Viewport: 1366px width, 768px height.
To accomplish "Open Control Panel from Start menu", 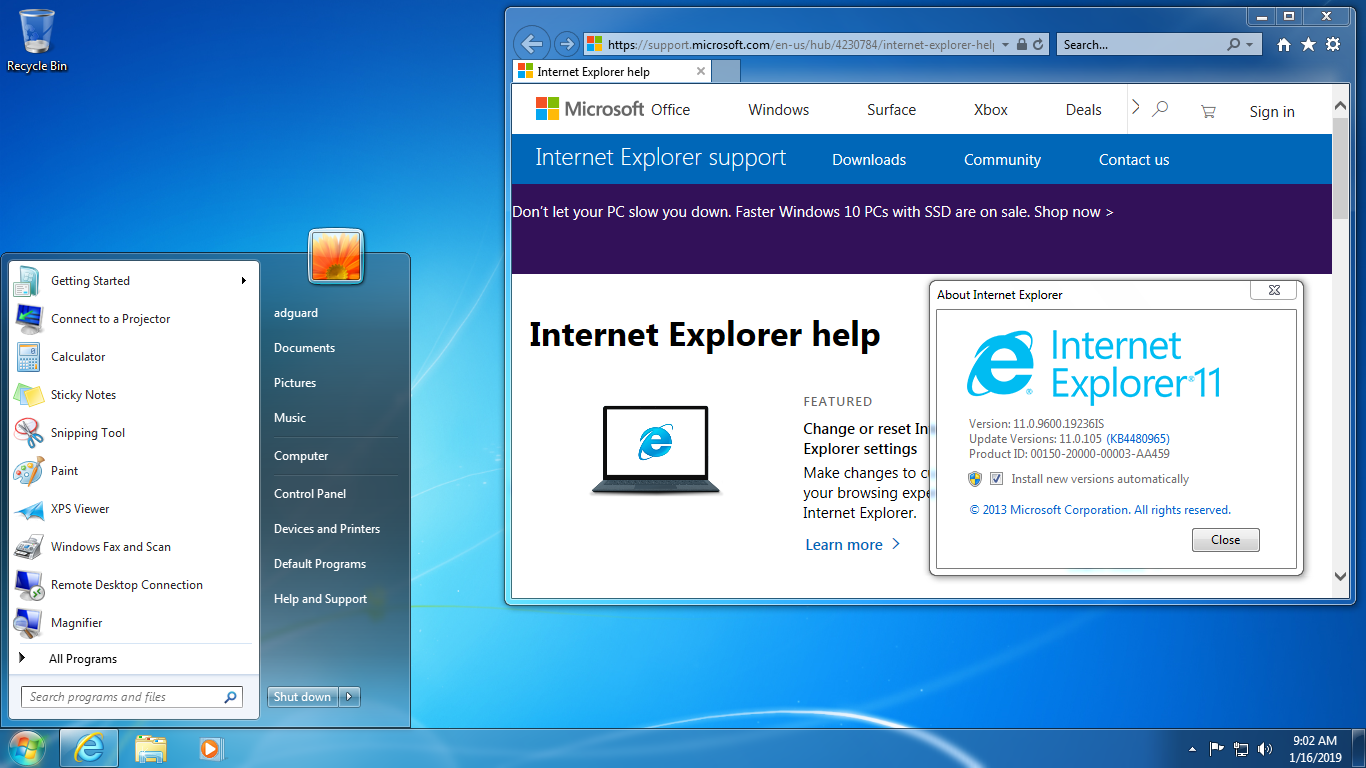I will [x=310, y=494].
